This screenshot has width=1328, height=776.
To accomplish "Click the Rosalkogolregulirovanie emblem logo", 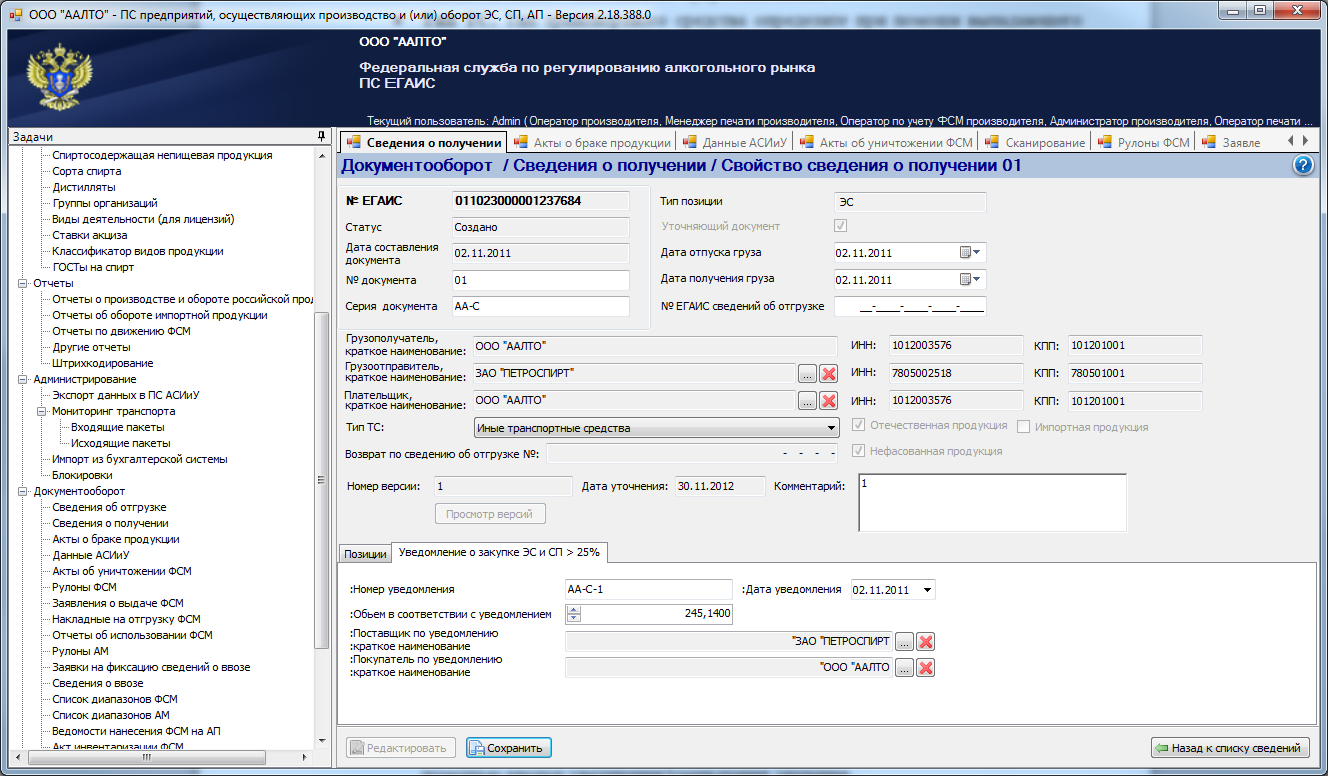I will 60,76.
